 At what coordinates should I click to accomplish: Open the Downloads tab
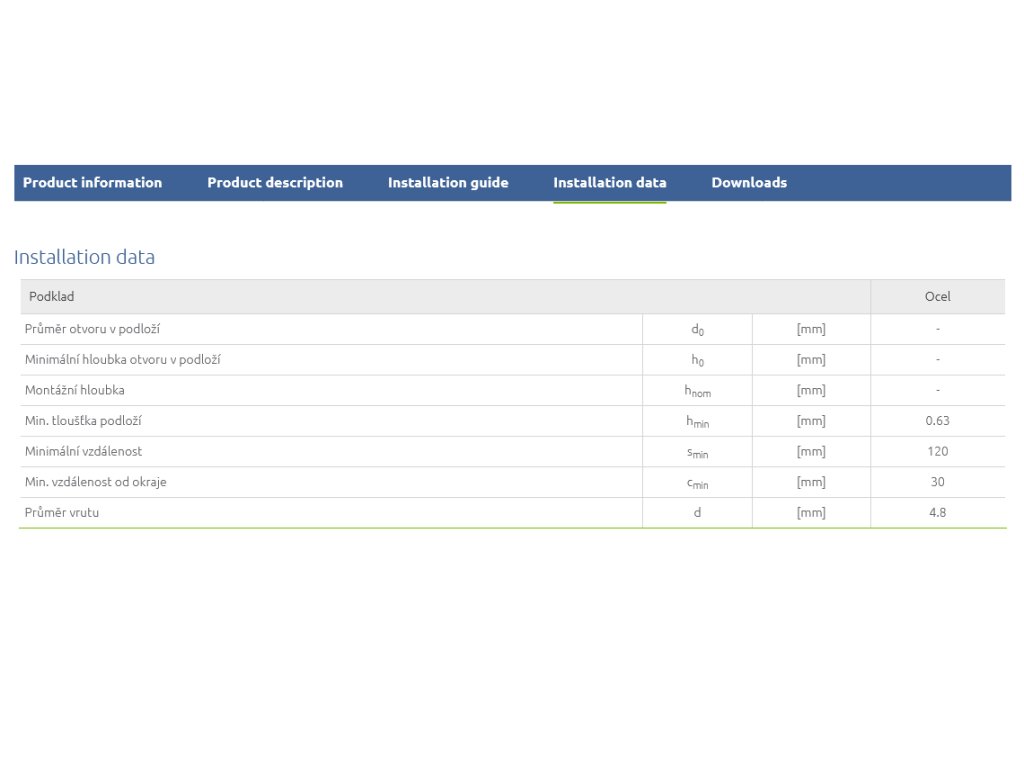tap(749, 183)
